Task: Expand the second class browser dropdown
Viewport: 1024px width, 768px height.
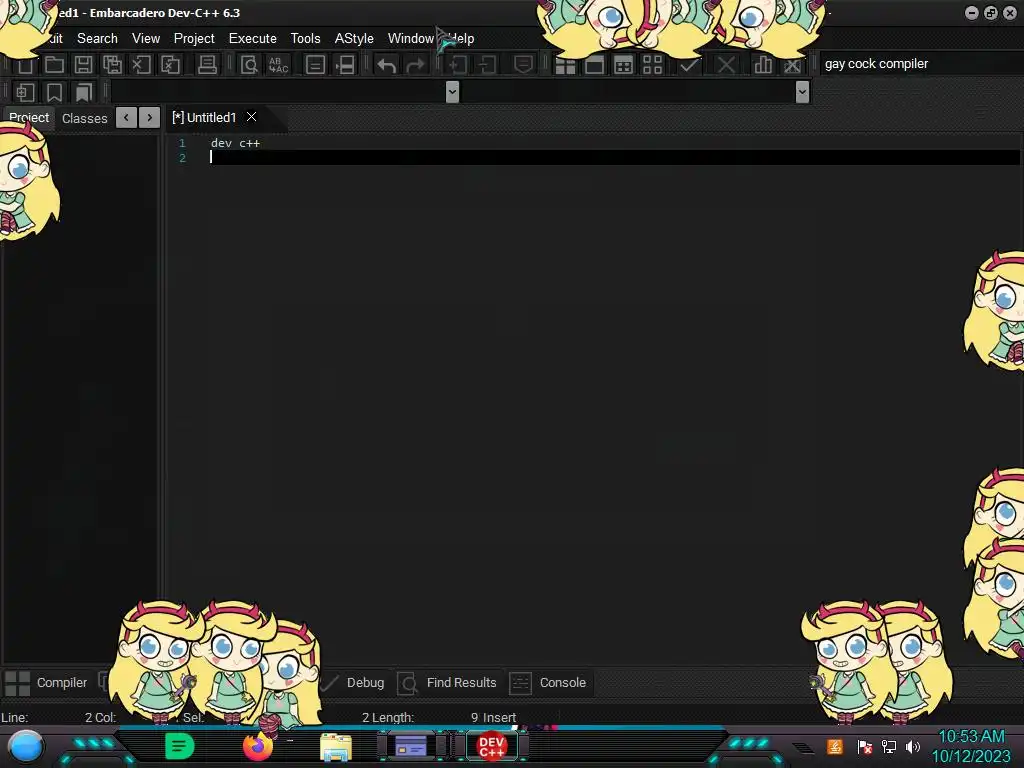Action: [x=803, y=92]
